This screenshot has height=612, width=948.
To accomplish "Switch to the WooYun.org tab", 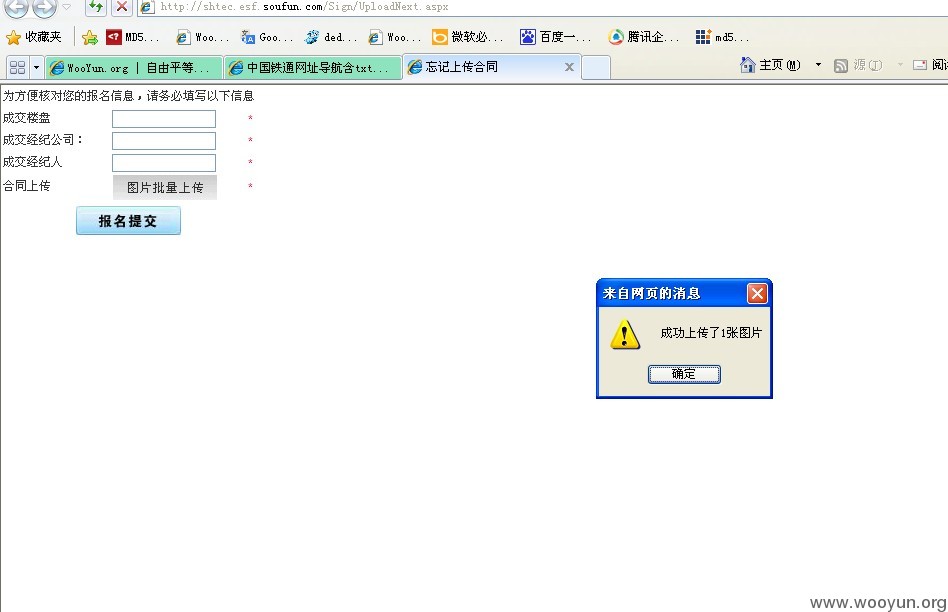I will coord(134,68).
